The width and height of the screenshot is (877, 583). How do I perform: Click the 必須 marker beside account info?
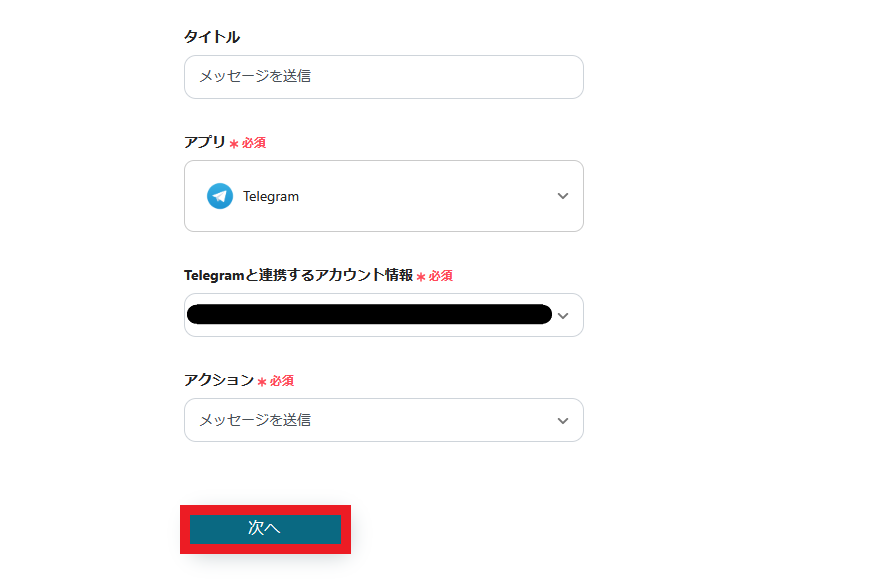[x=441, y=276]
